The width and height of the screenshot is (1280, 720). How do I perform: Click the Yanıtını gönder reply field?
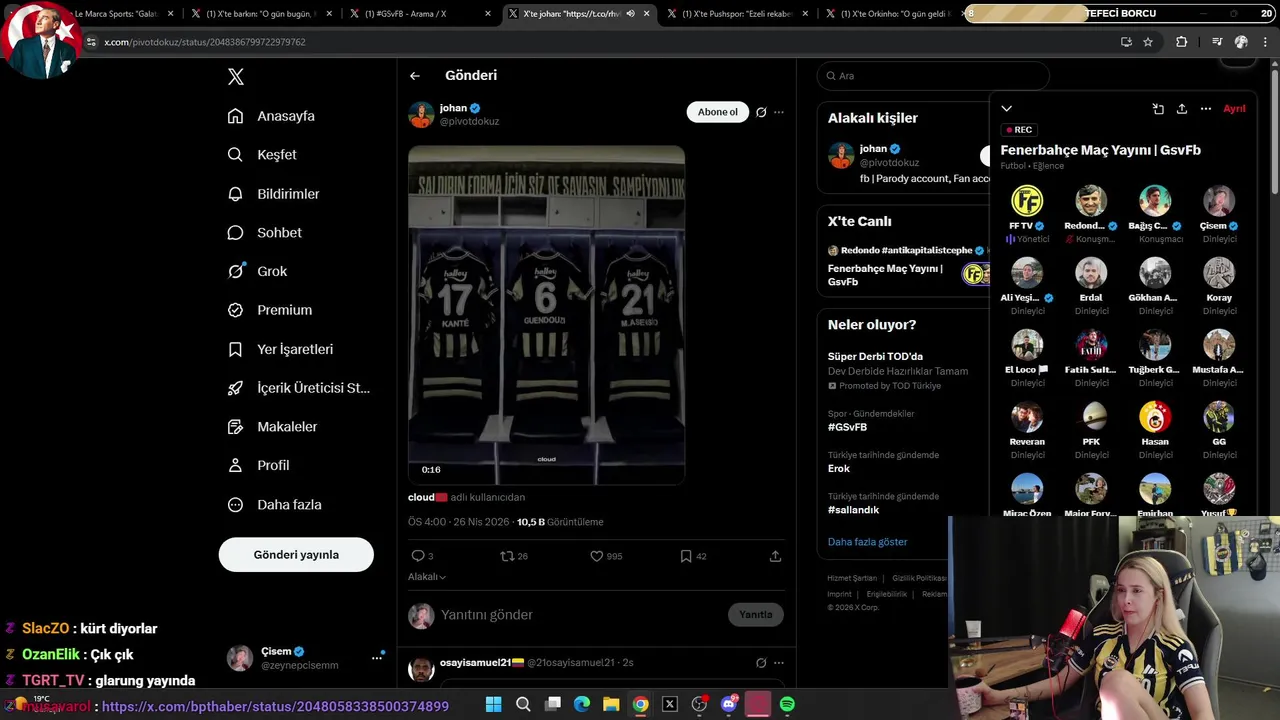[581, 615]
